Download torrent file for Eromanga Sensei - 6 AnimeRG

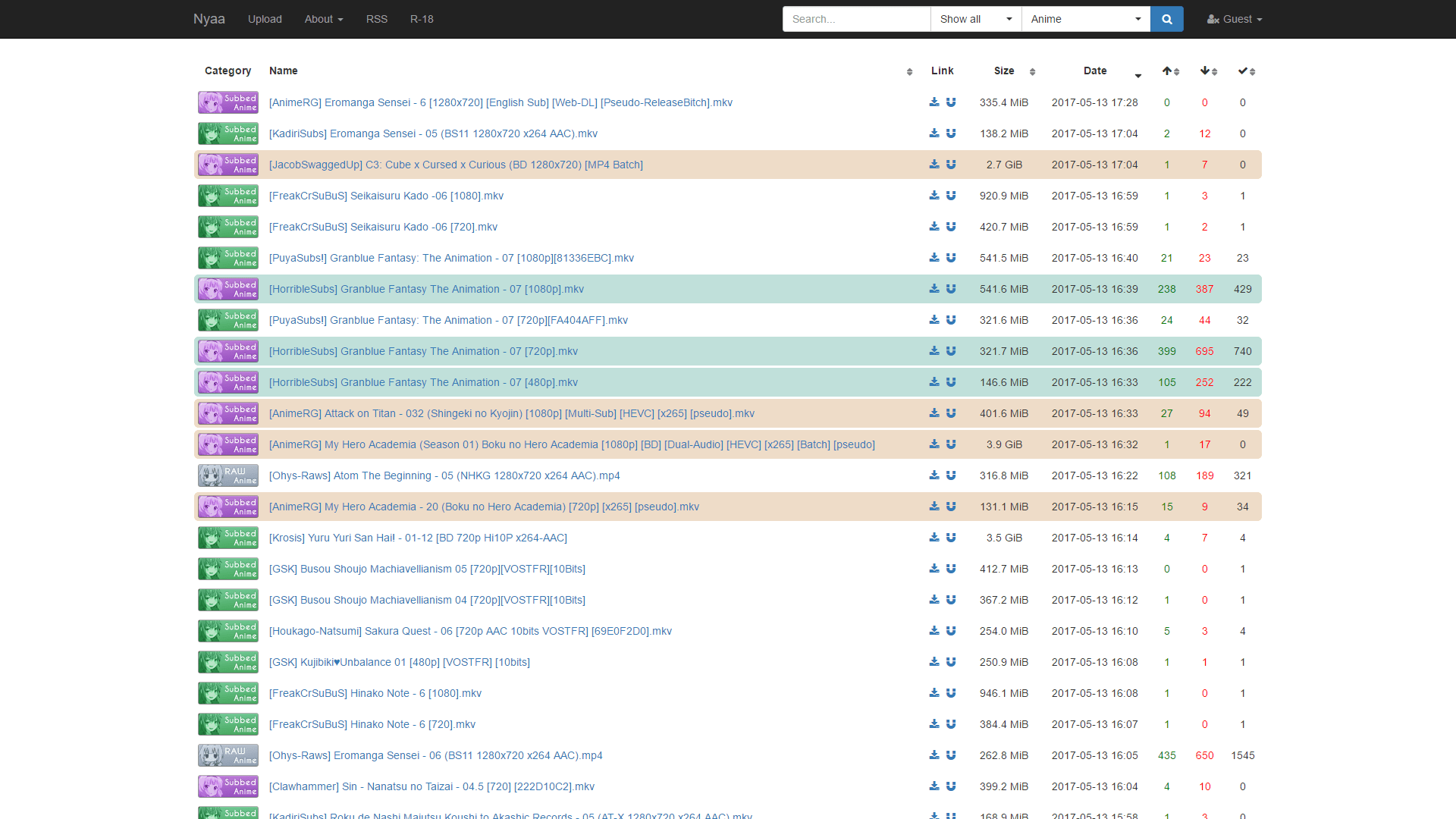tap(934, 102)
